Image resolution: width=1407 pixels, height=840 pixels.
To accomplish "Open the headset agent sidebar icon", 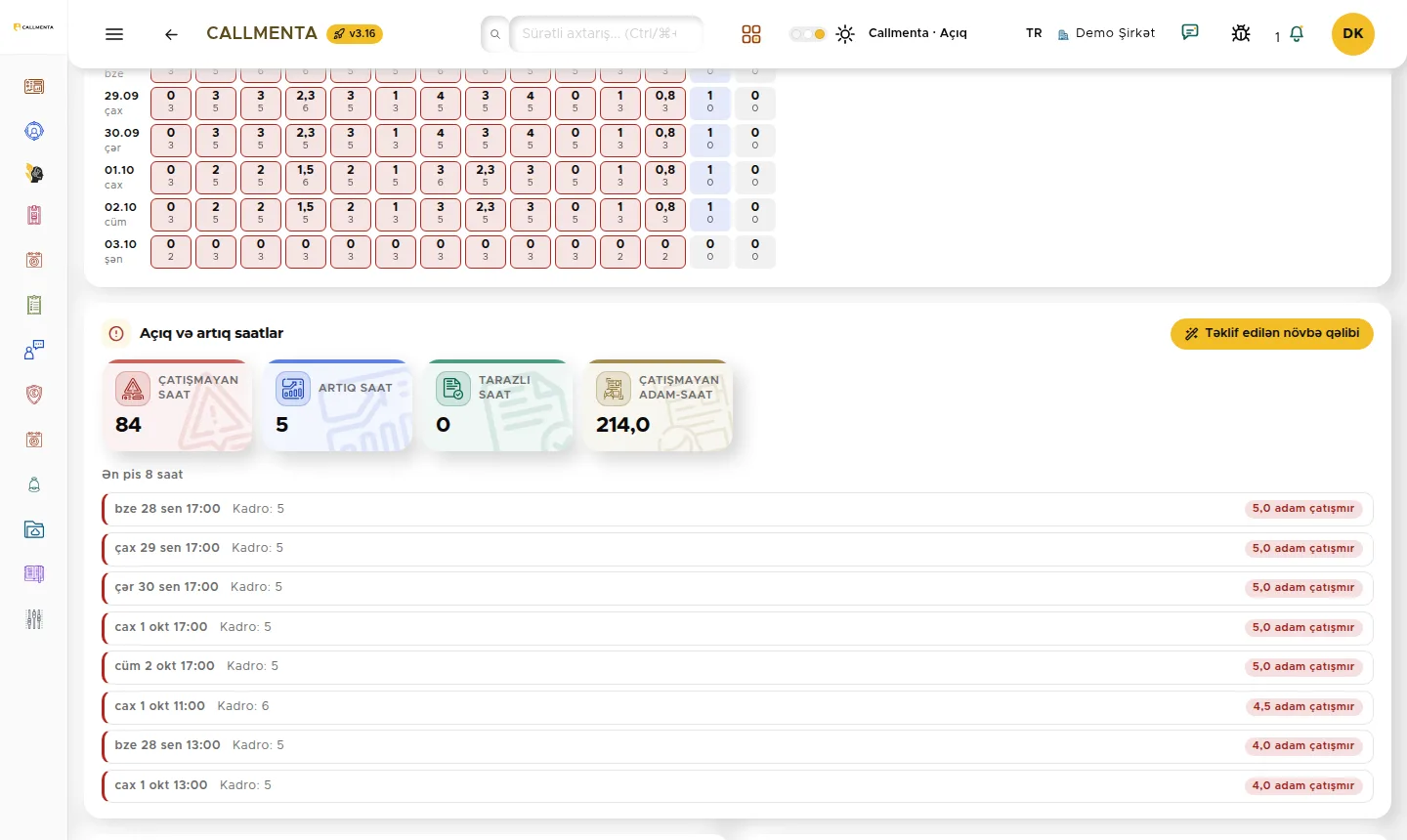I will coord(34,131).
